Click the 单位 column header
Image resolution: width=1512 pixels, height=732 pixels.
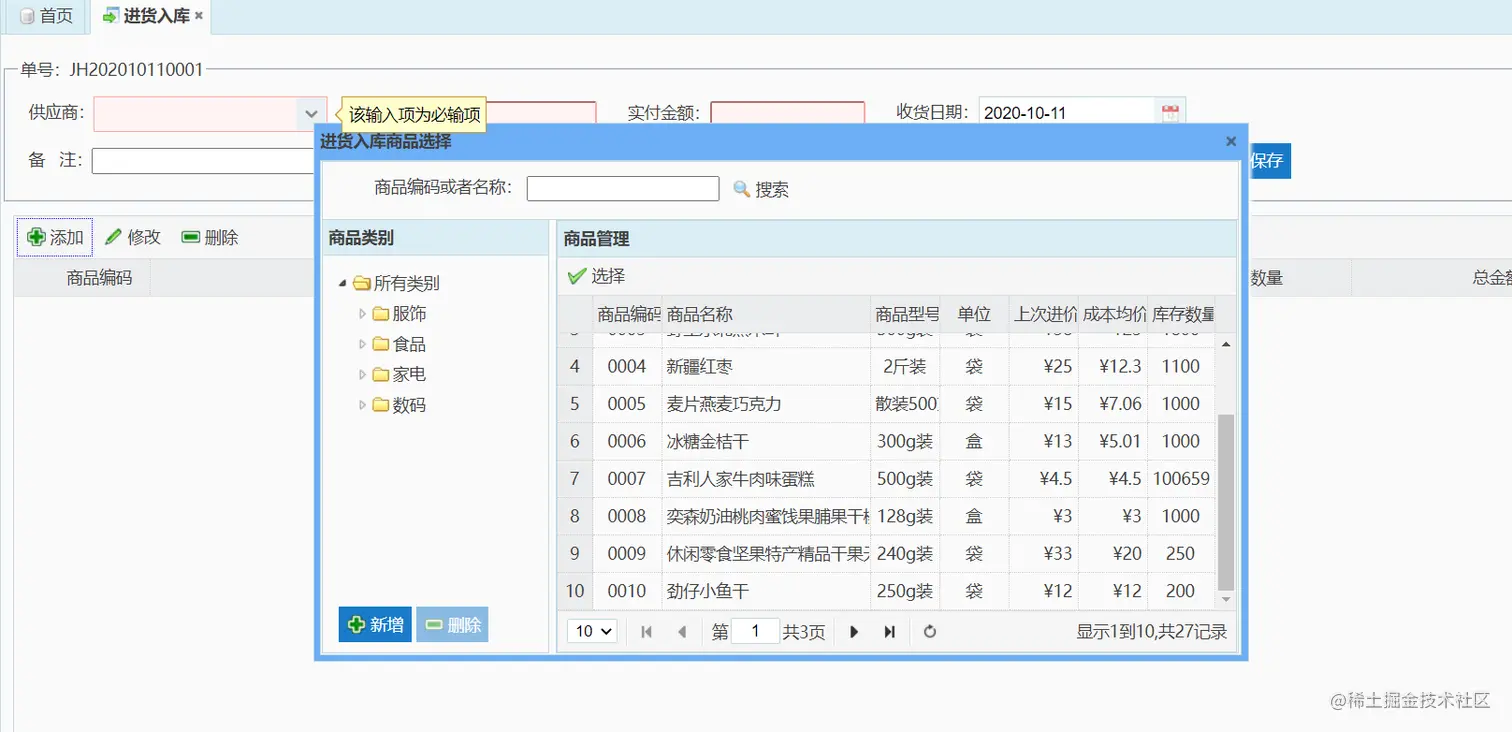tap(974, 314)
